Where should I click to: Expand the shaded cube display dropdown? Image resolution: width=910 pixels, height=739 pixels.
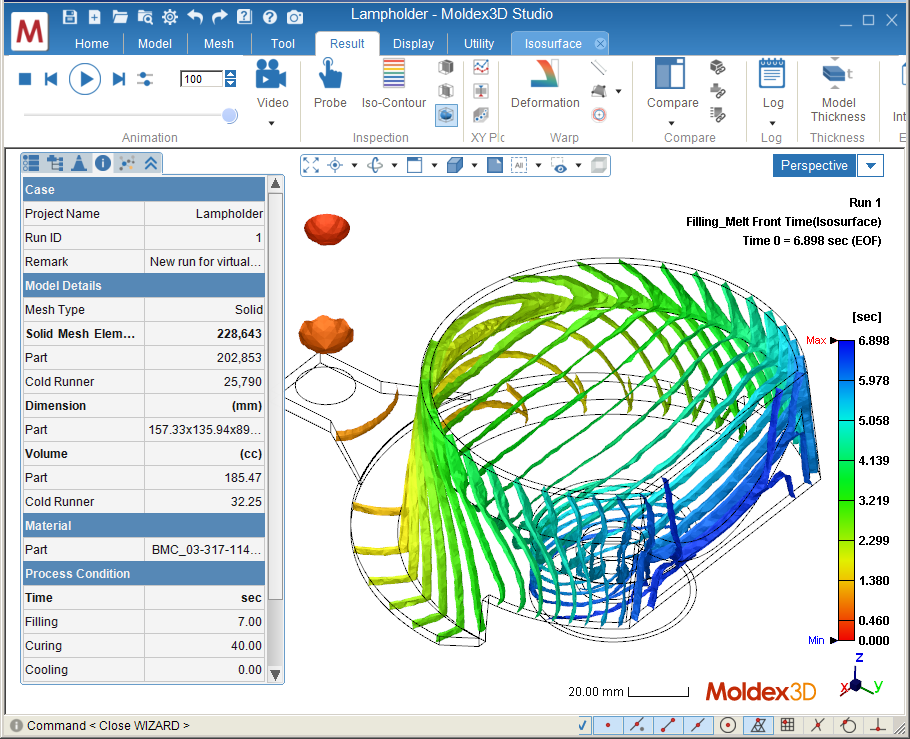coord(474,165)
